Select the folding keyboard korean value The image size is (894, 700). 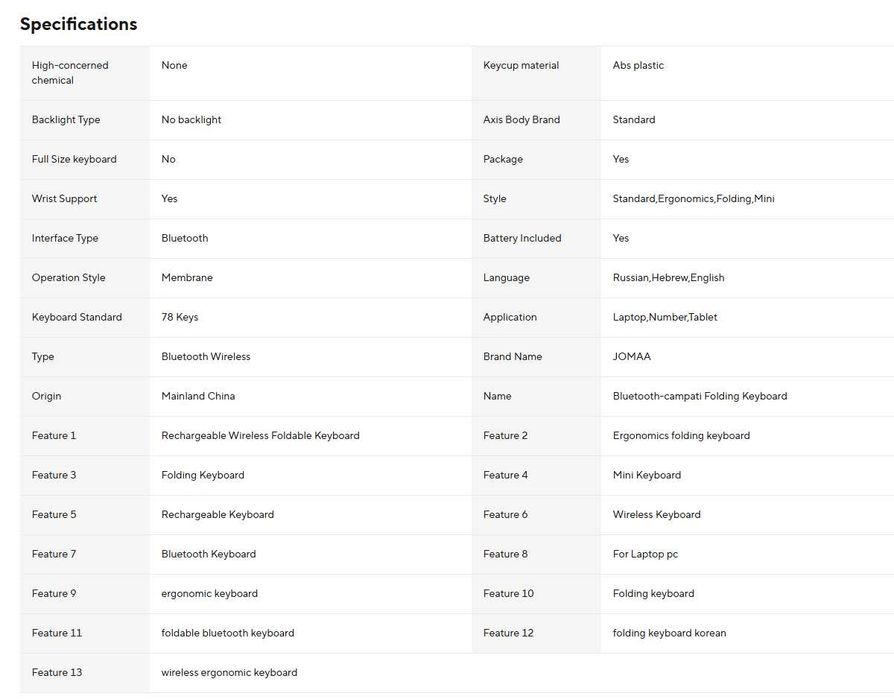(669, 633)
